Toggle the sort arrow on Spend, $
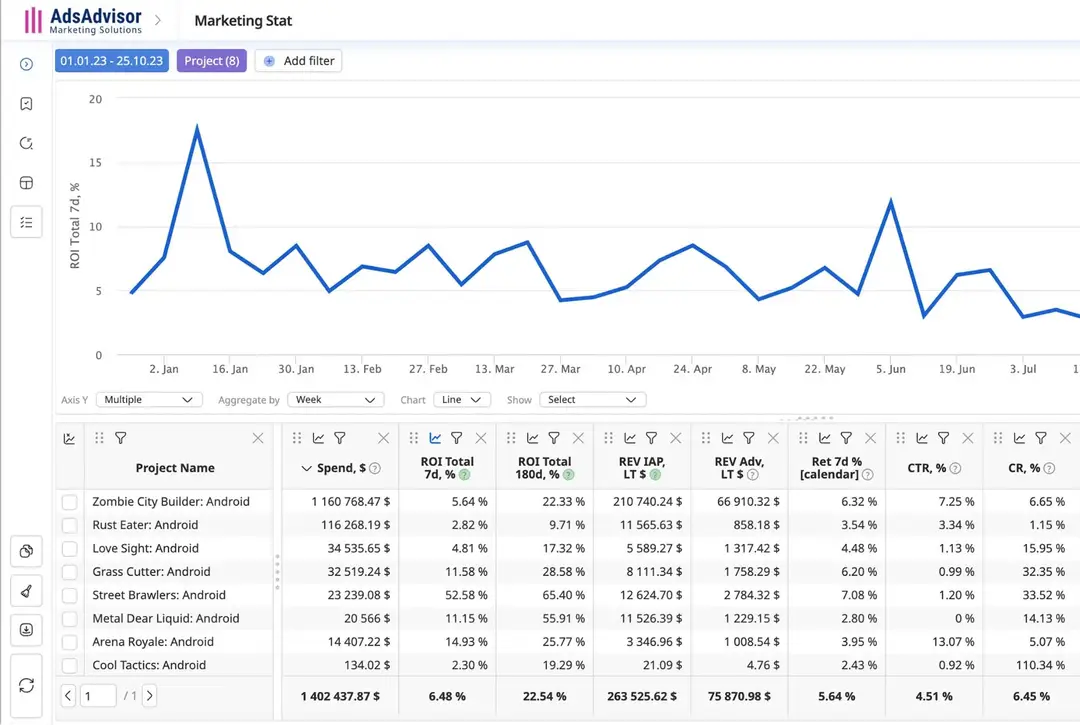This screenshot has width=1080, height=725. [307, 468]
